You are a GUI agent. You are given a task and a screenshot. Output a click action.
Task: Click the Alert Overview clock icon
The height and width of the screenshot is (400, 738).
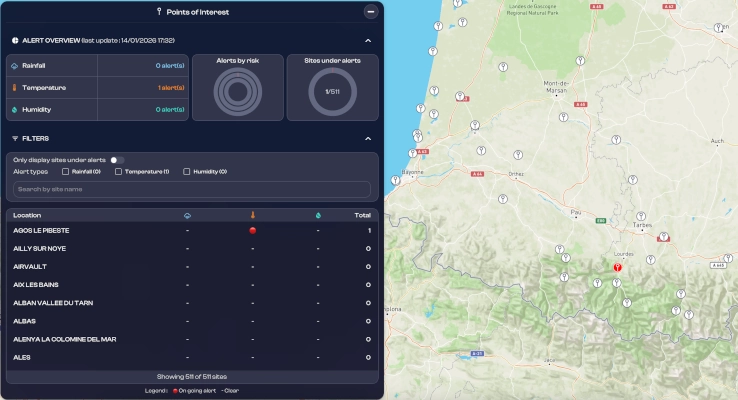(x=15, y=40)
